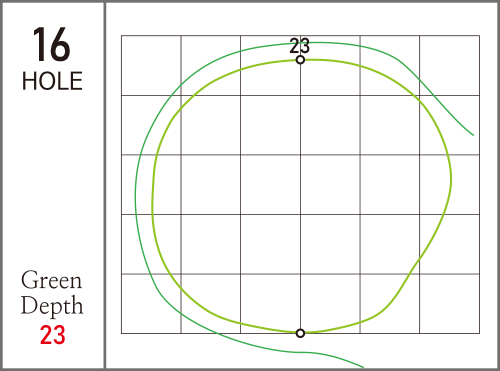This screenshot has width=500, height=371.
Task: Click the top green depth marker circle
Action: pos(300,60)
